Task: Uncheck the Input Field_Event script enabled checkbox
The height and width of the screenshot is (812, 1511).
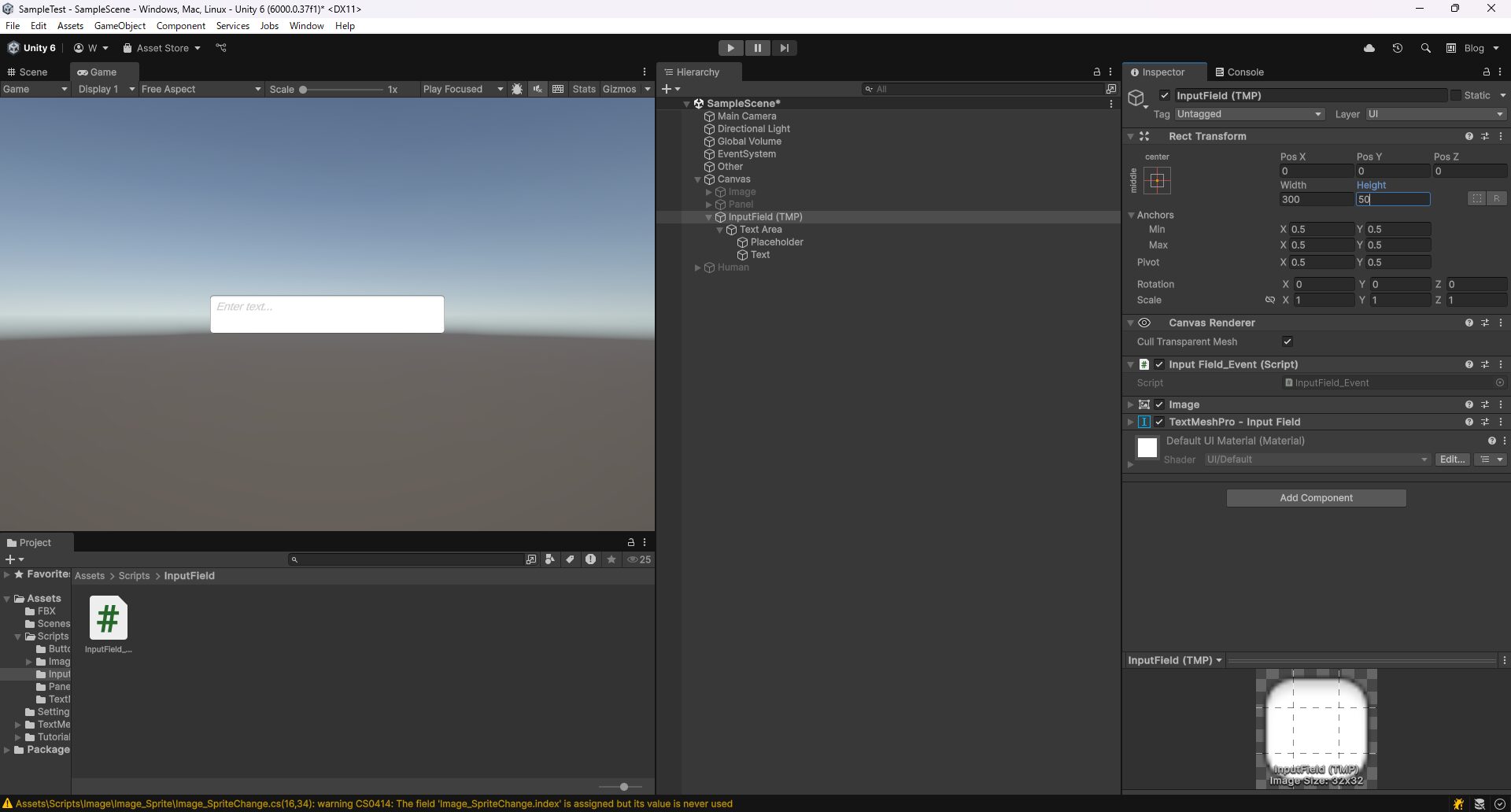Action: [x=1160, y=364]
